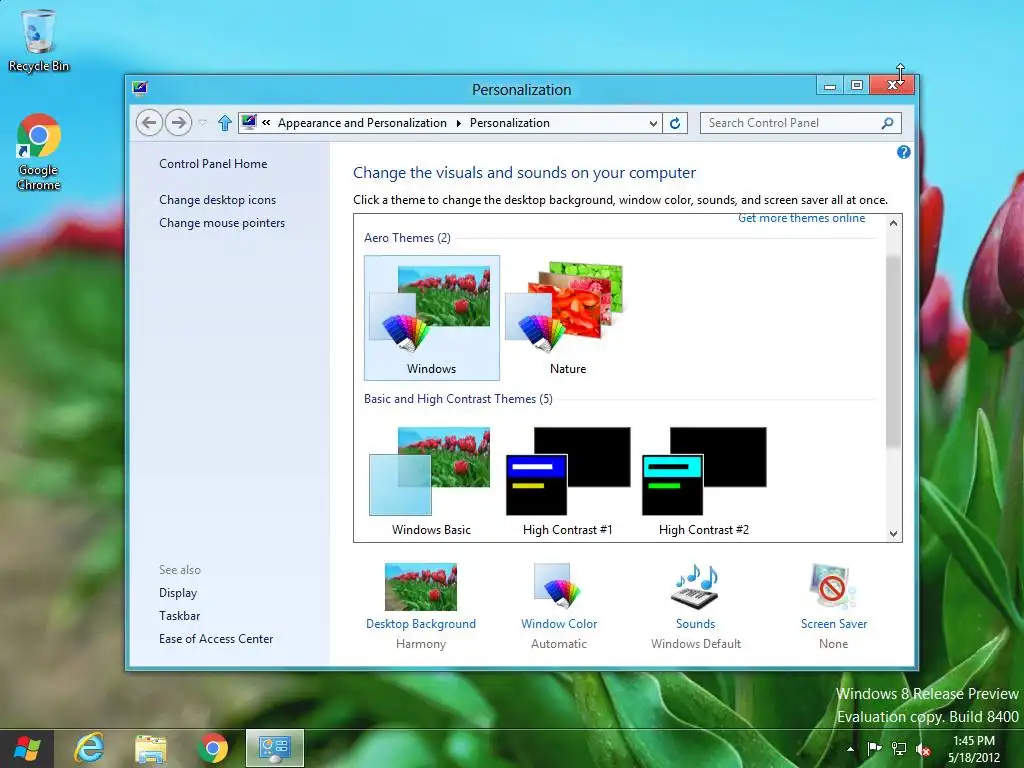Open Window Color icon
Image resolution: width=1024 pixels, height=768 pixels.
click(x=558, y=585)
